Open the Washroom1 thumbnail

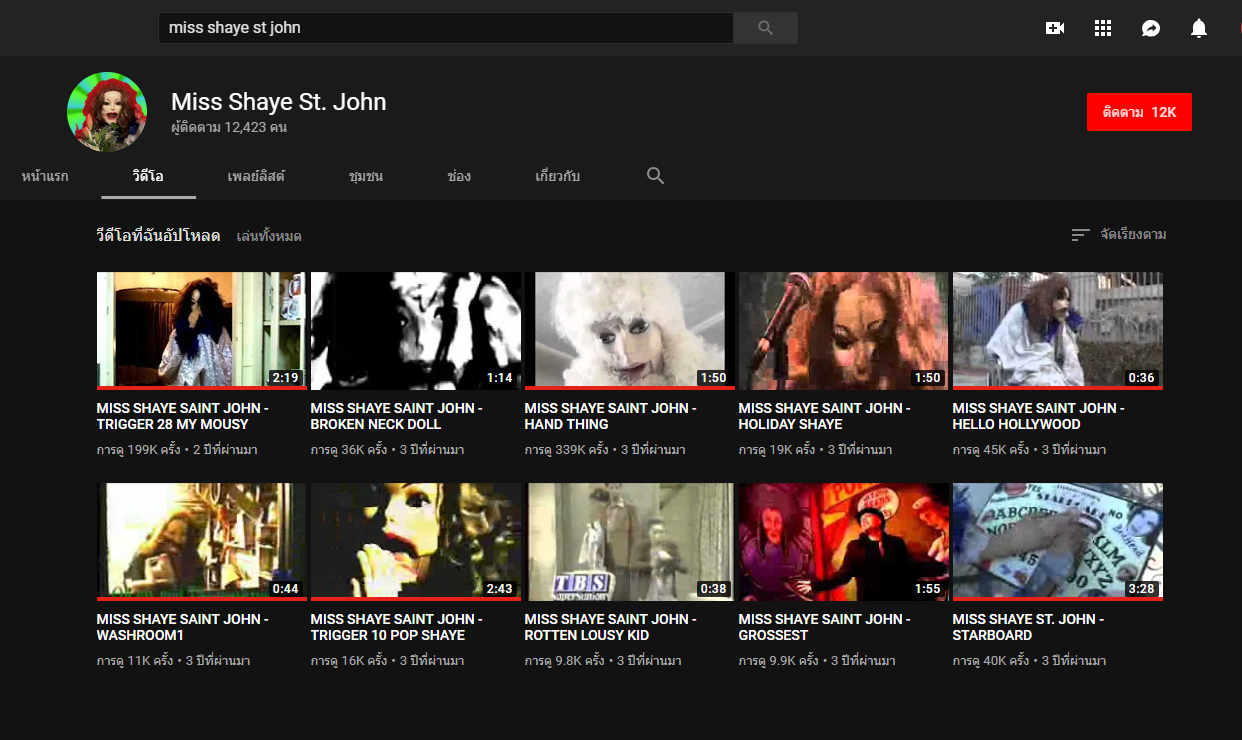click(x=202, y=542)
